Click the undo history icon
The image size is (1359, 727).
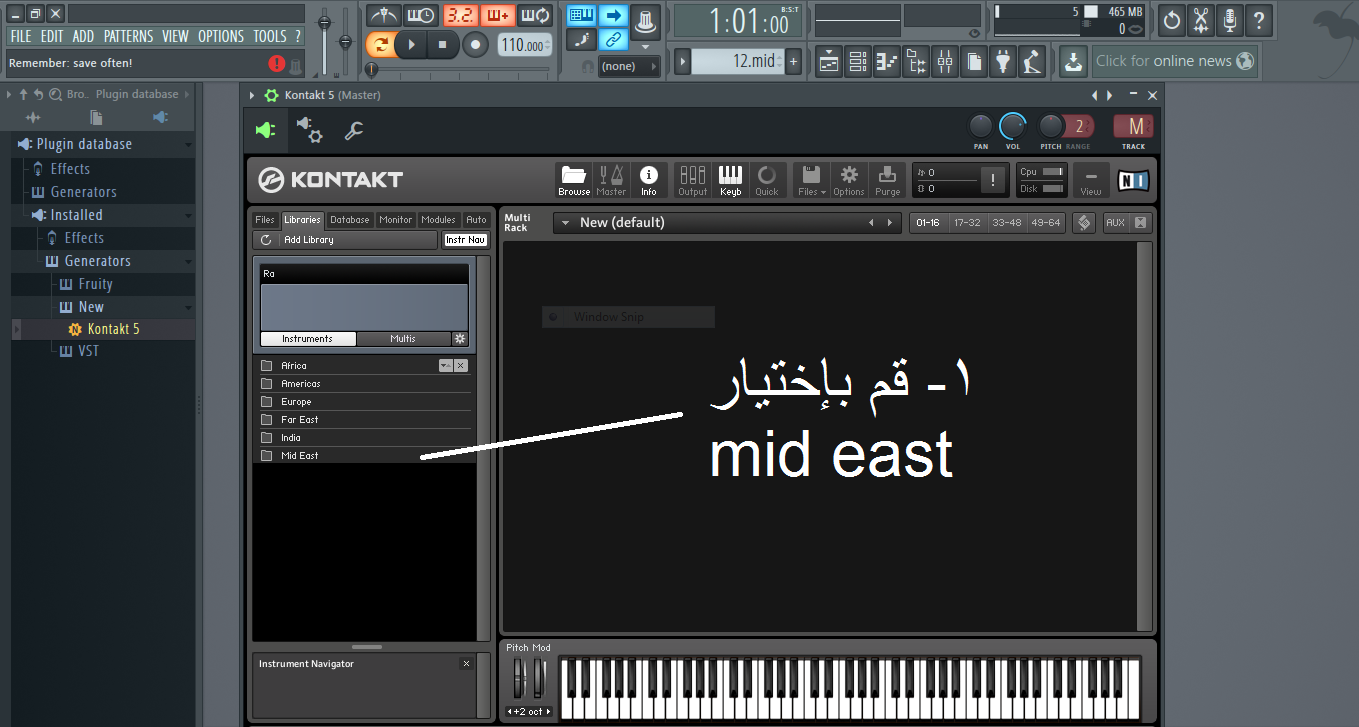click(1172, 18)
